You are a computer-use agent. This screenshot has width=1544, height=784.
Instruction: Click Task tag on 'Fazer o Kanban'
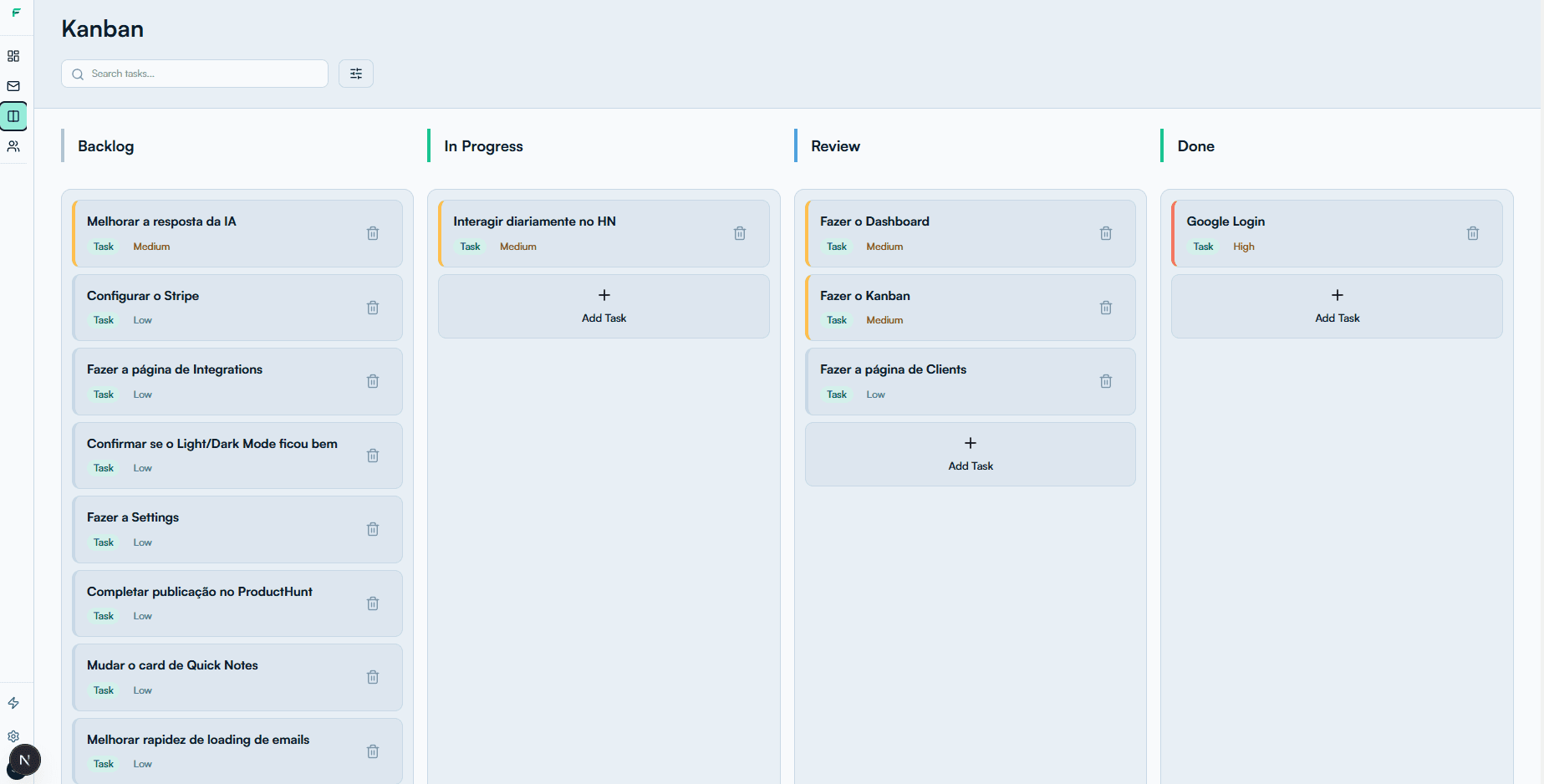pyautogui.click(x=836, y=320)
